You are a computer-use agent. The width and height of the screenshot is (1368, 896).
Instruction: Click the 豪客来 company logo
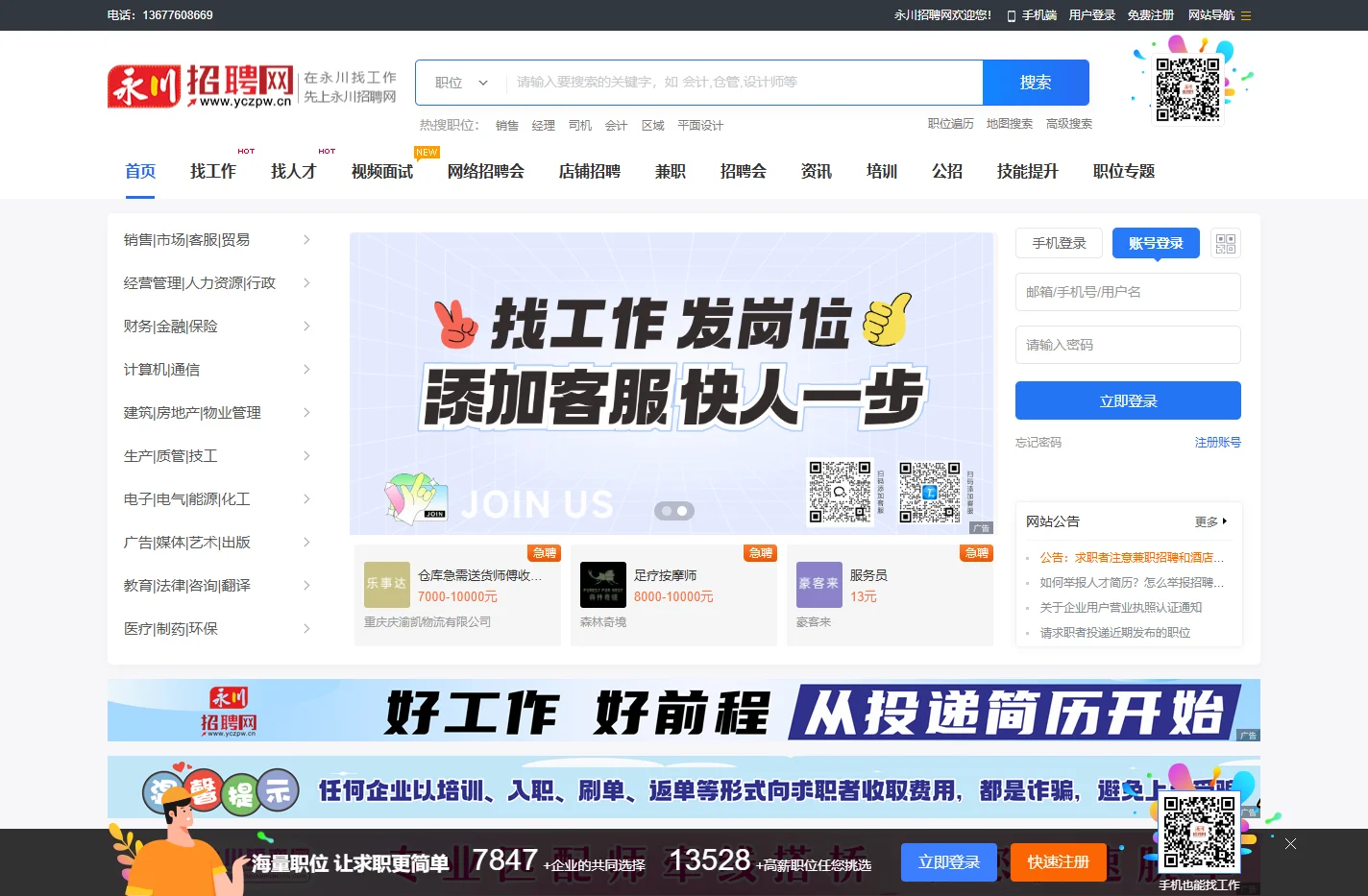819,584
